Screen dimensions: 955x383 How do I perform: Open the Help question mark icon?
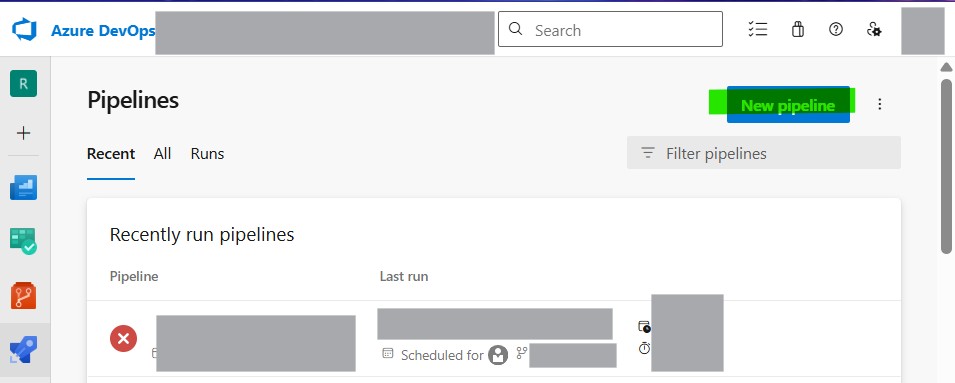click(x=836, y=29)
